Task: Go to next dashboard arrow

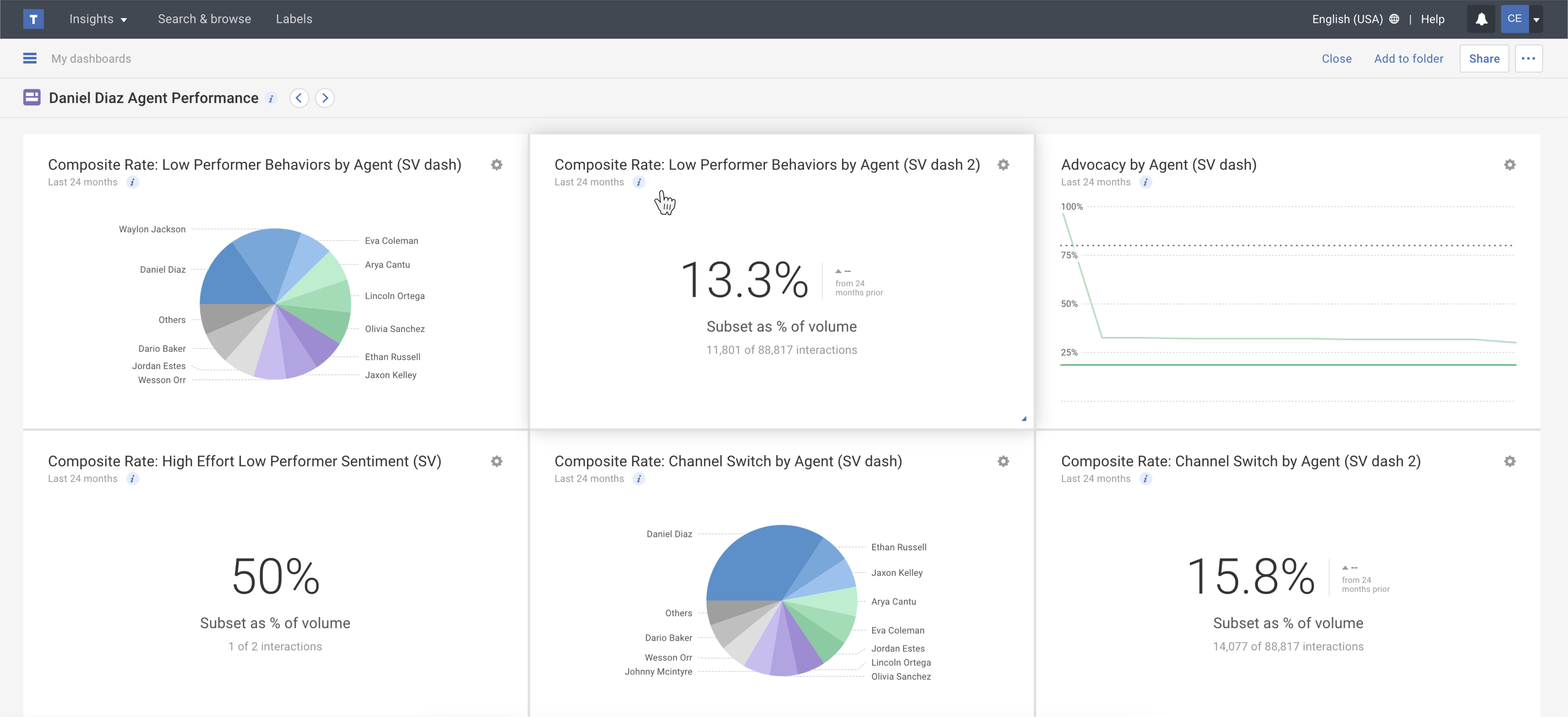Action: tap(325, 98)
